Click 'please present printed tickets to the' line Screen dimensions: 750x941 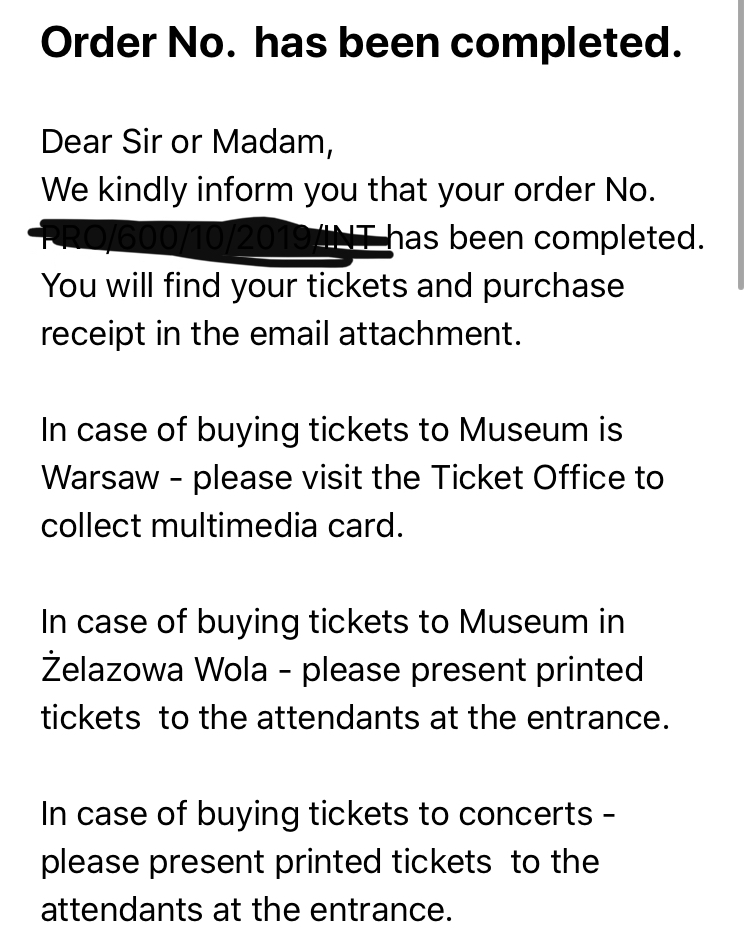point(320,861)
